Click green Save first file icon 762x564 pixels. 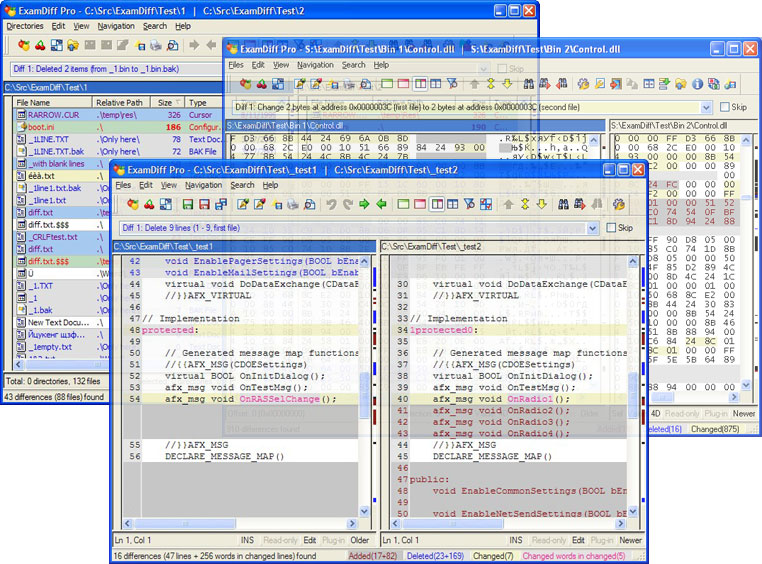[188, 205]
